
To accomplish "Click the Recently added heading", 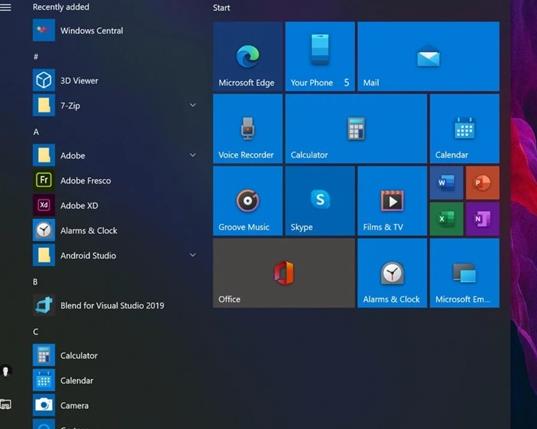I will (61, 7).
